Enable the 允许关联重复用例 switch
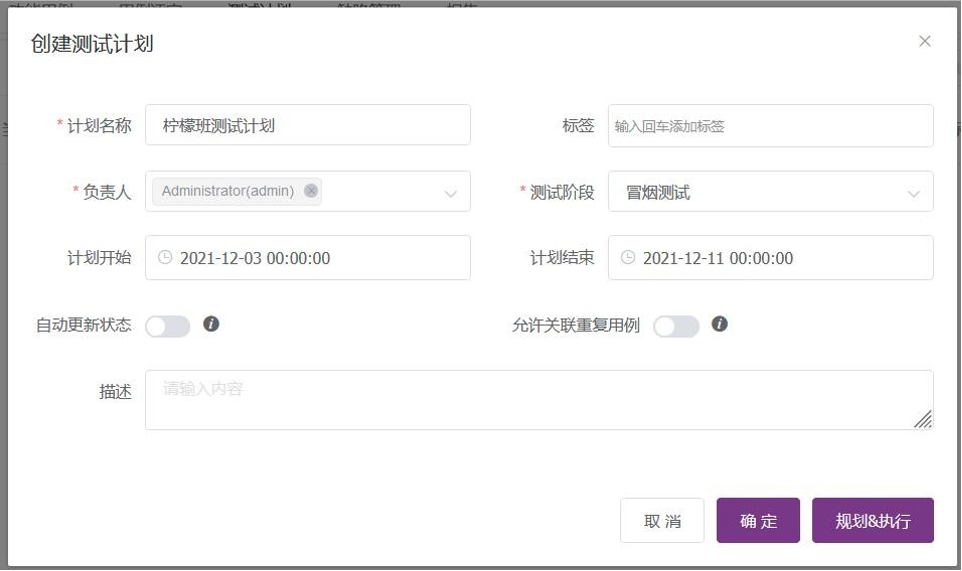This screenshot has height=571, width=962. coord(676,326)
